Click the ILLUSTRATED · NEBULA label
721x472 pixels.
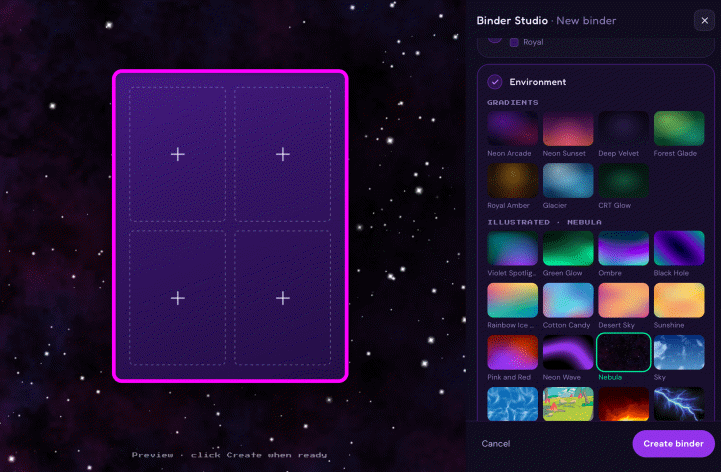544,222
